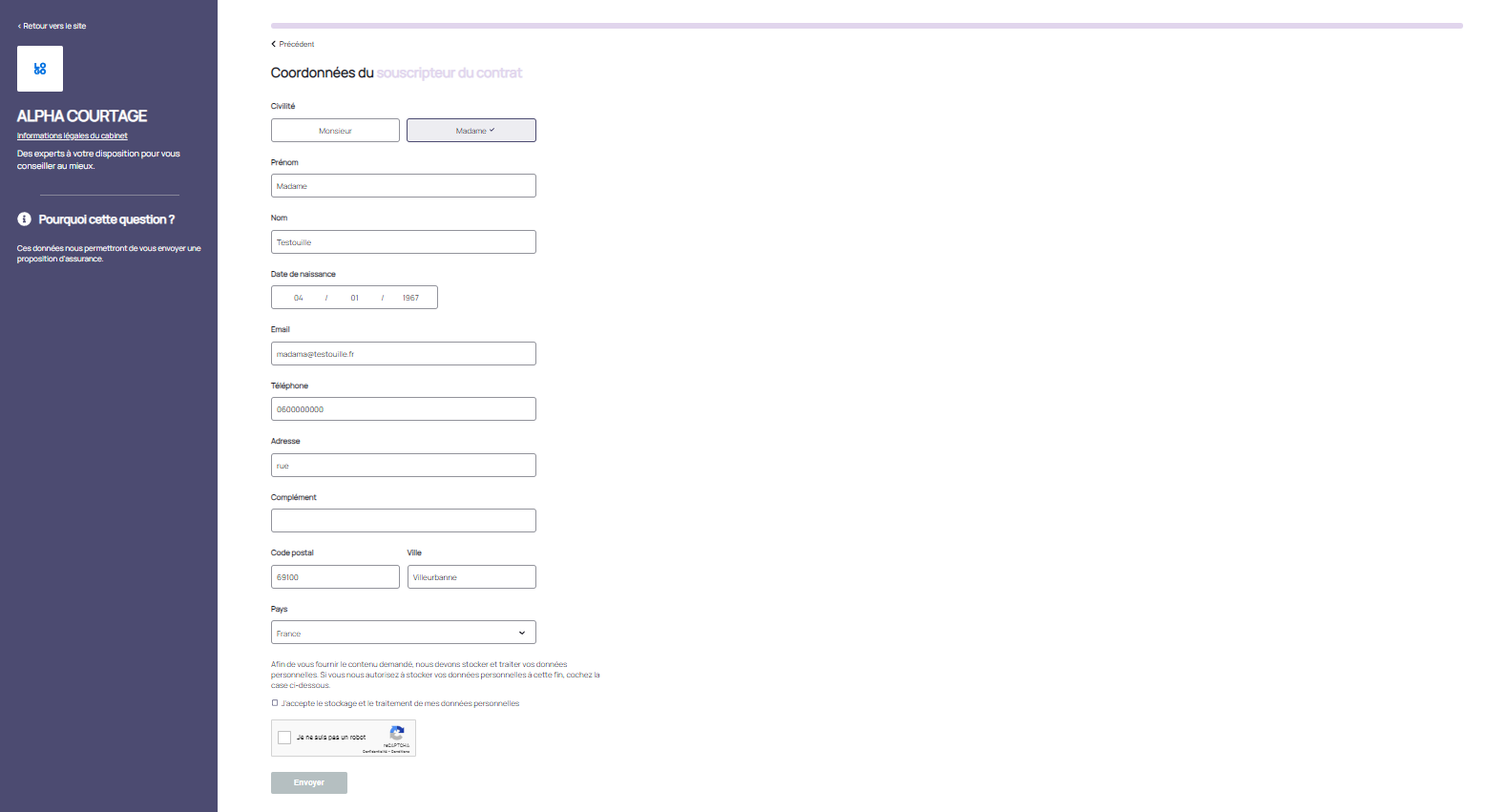Select the Madame civilité option
Screen dimensions: 1486x812
tap(471, 131)
